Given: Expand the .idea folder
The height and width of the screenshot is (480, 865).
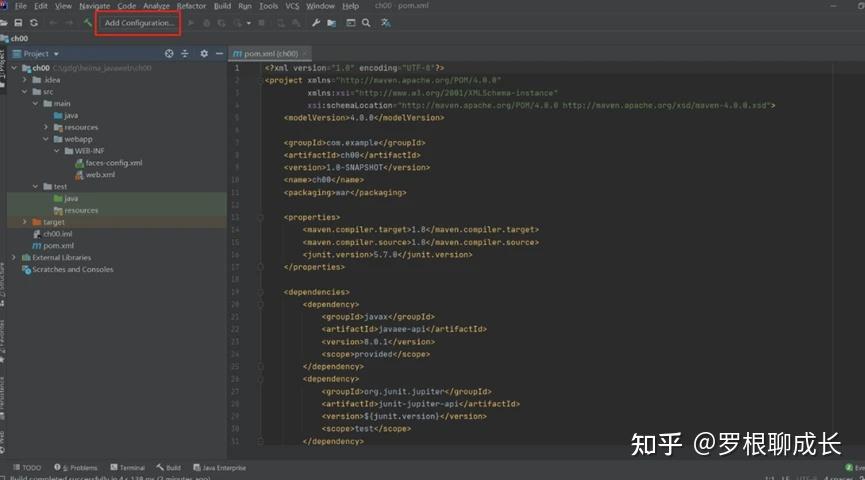Looking at the screenshot, I should tap(25, 80).
